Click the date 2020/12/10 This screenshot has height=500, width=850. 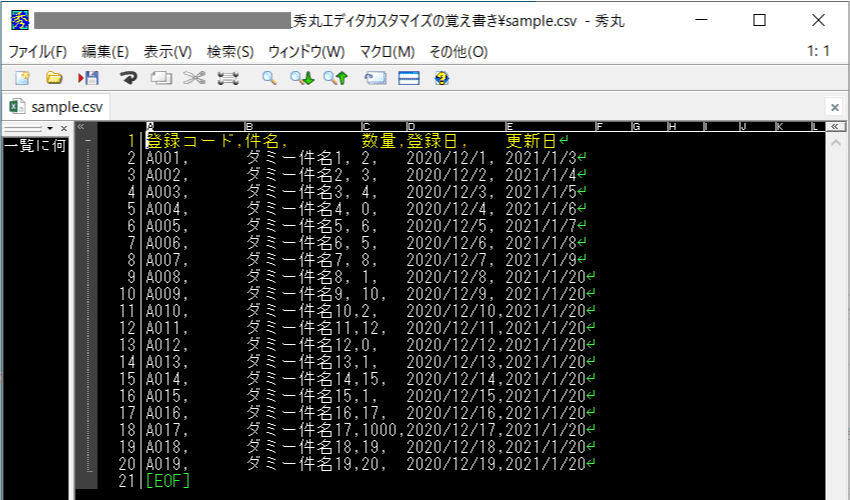point(451,311)
